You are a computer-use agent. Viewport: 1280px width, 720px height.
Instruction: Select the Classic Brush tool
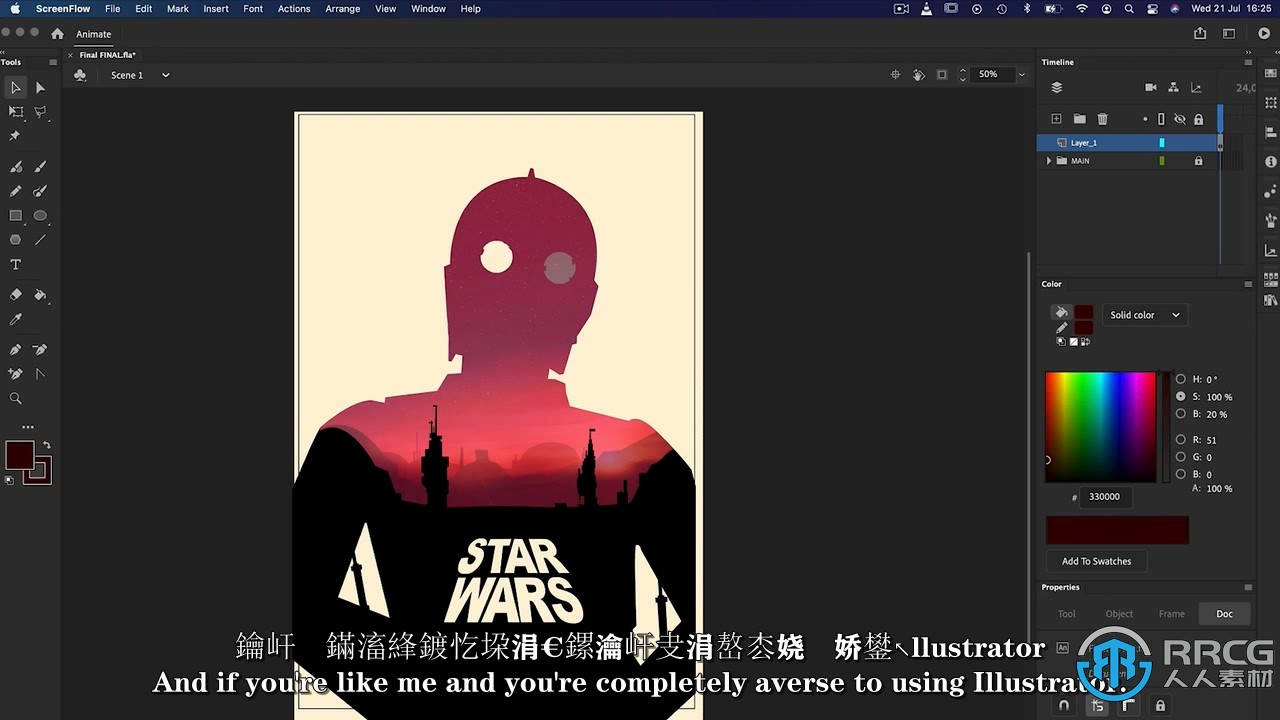40,167
